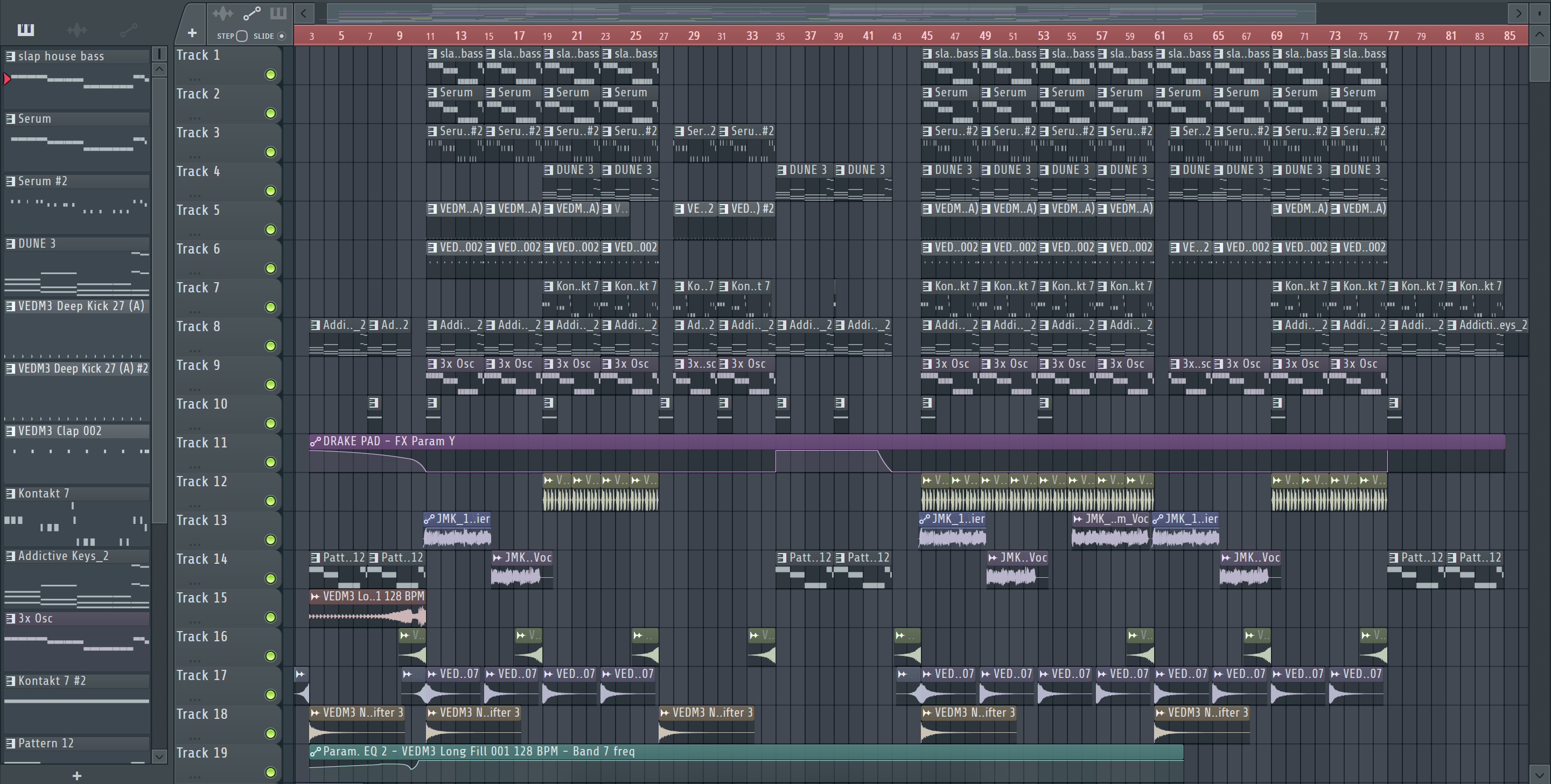Click the first VEDM3 N..ifter 3 clip icon
Screen dimensions: 1551x784
(x=315, y=712)
